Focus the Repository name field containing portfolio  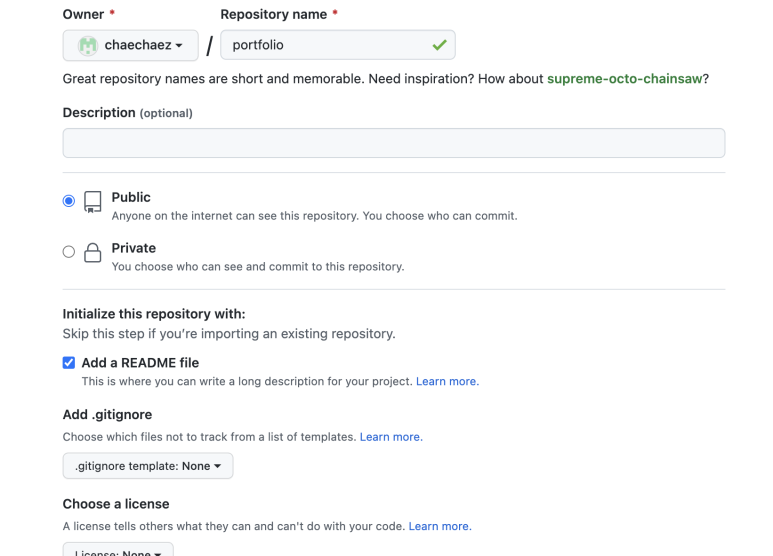pyautogui.click(x=338, y=45)
